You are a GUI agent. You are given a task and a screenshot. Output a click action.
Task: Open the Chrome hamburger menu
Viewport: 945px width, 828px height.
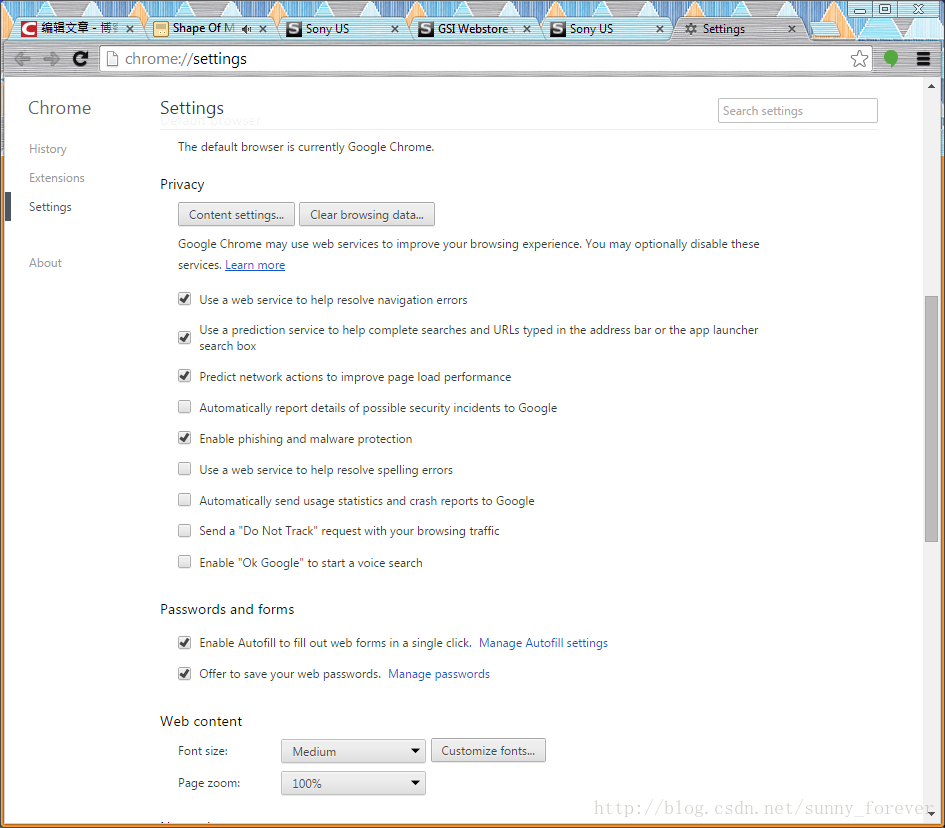(923, 58)
